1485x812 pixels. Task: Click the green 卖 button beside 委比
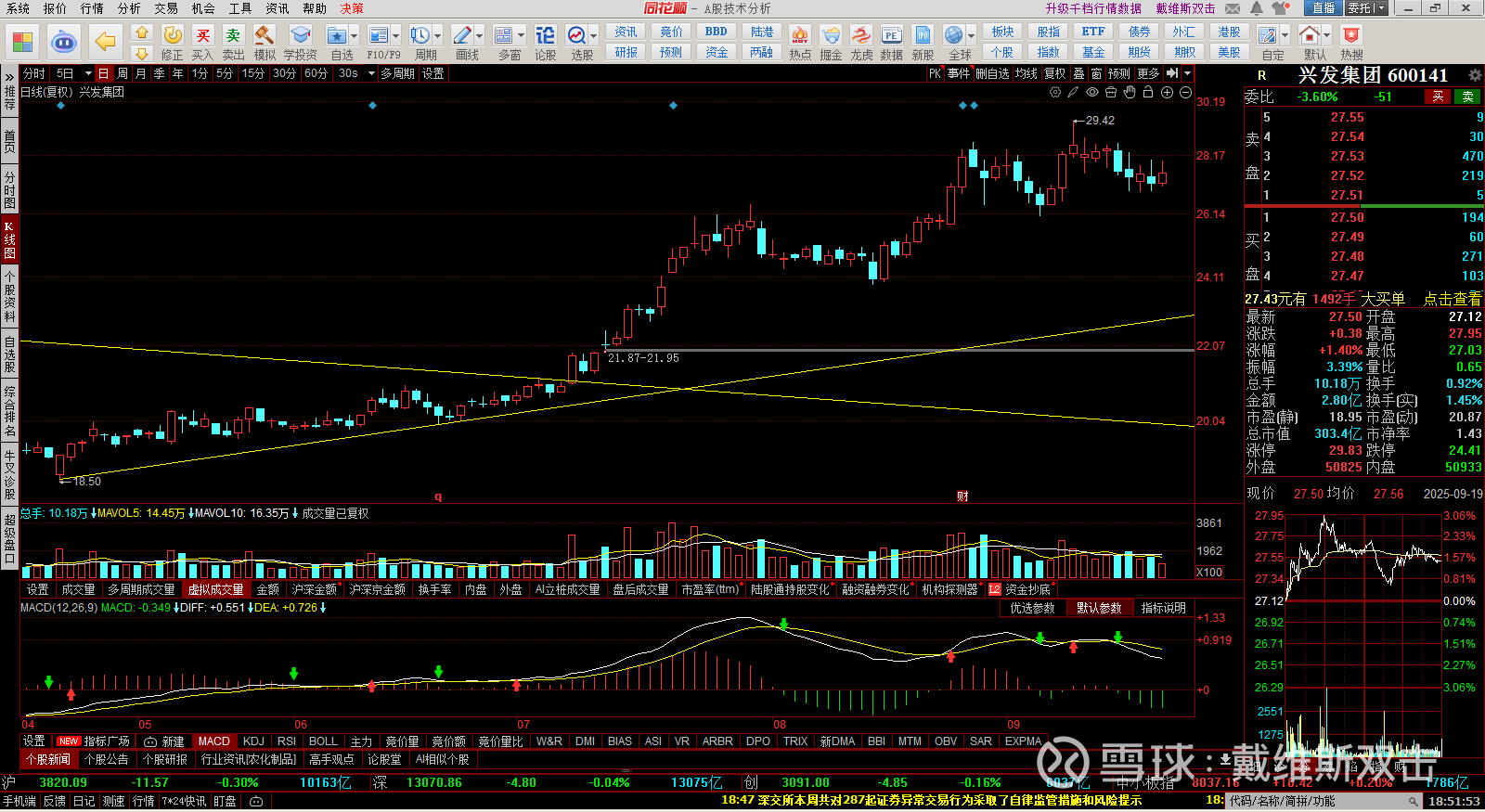click(x=1468, y=97)
